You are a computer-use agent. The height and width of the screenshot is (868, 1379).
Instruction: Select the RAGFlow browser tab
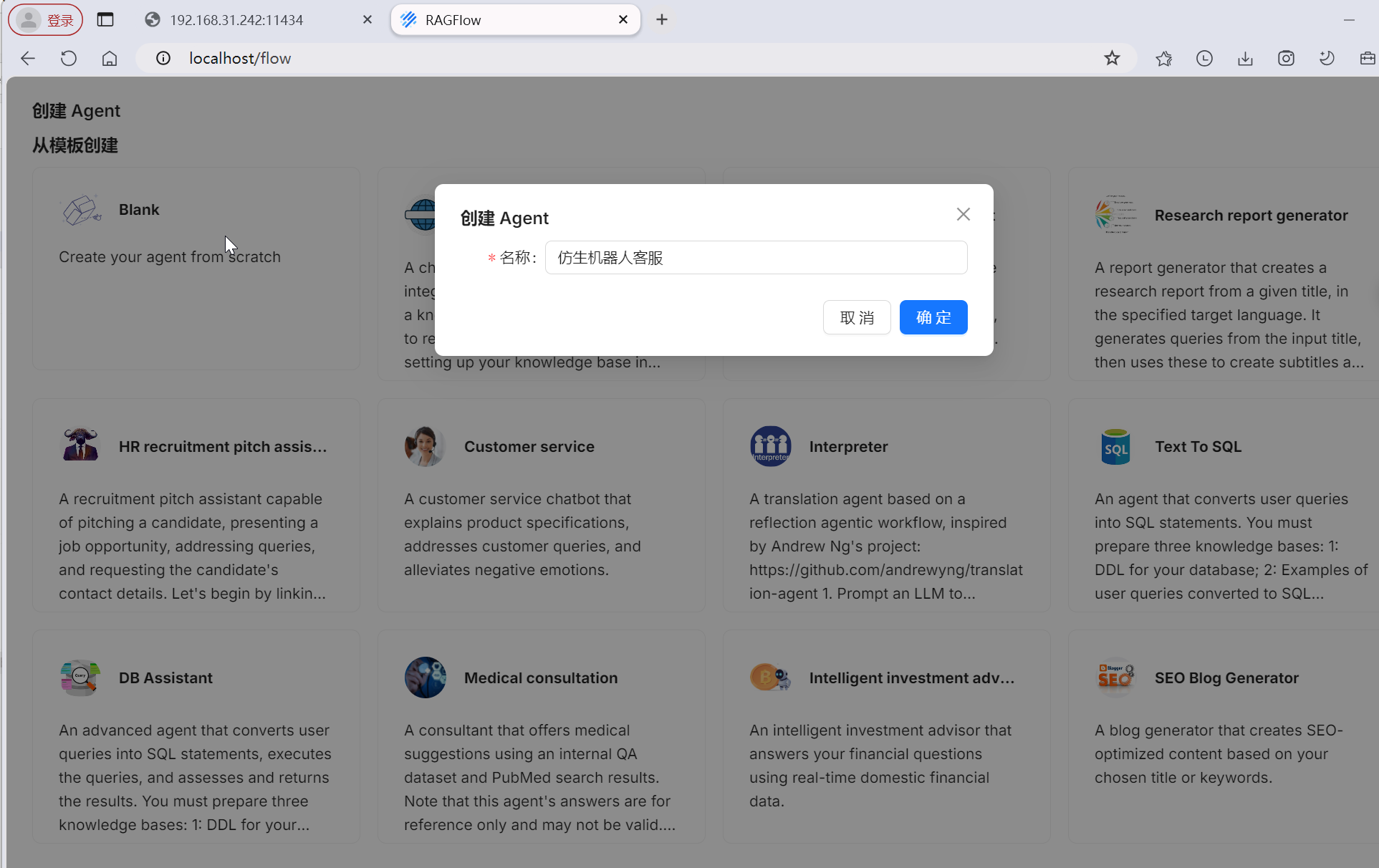tap(501, 20)
